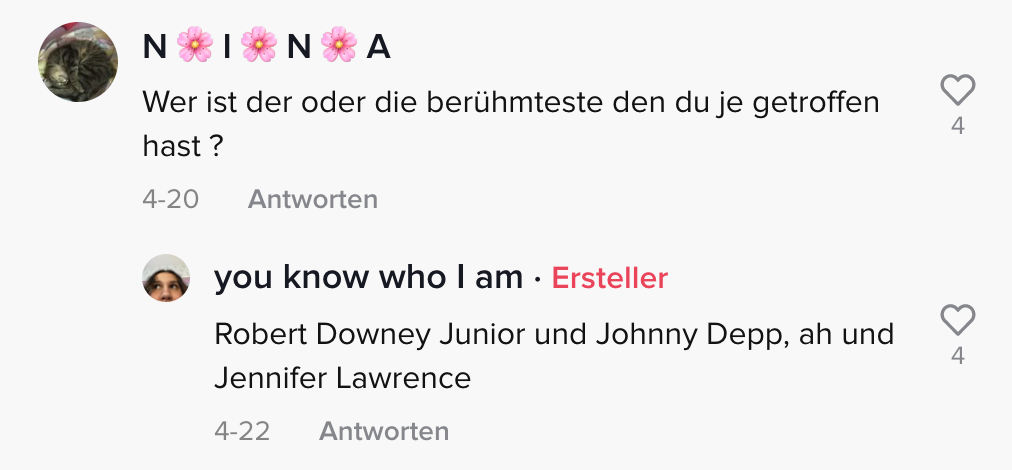1012x470 pixels.
Task: Click the 4-20 comment date
Action: [x=170, y=199]
